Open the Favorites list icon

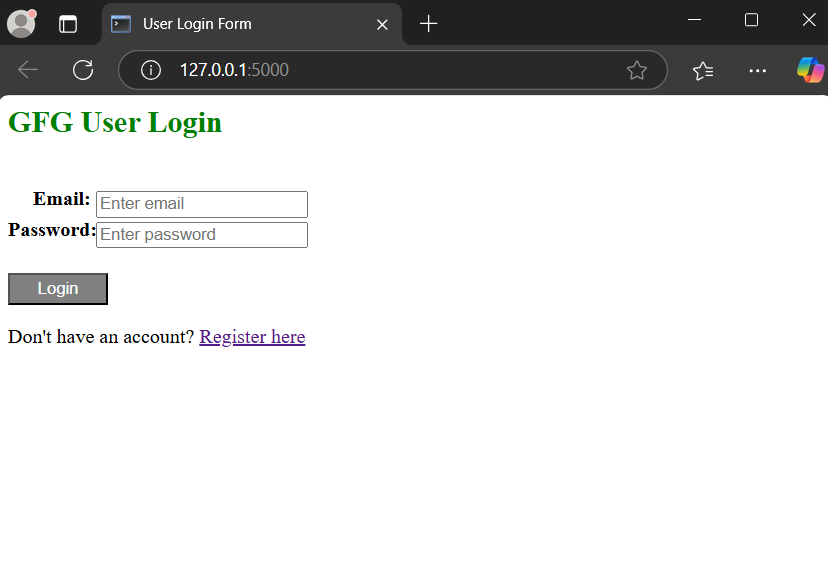[x=703, y=70]
